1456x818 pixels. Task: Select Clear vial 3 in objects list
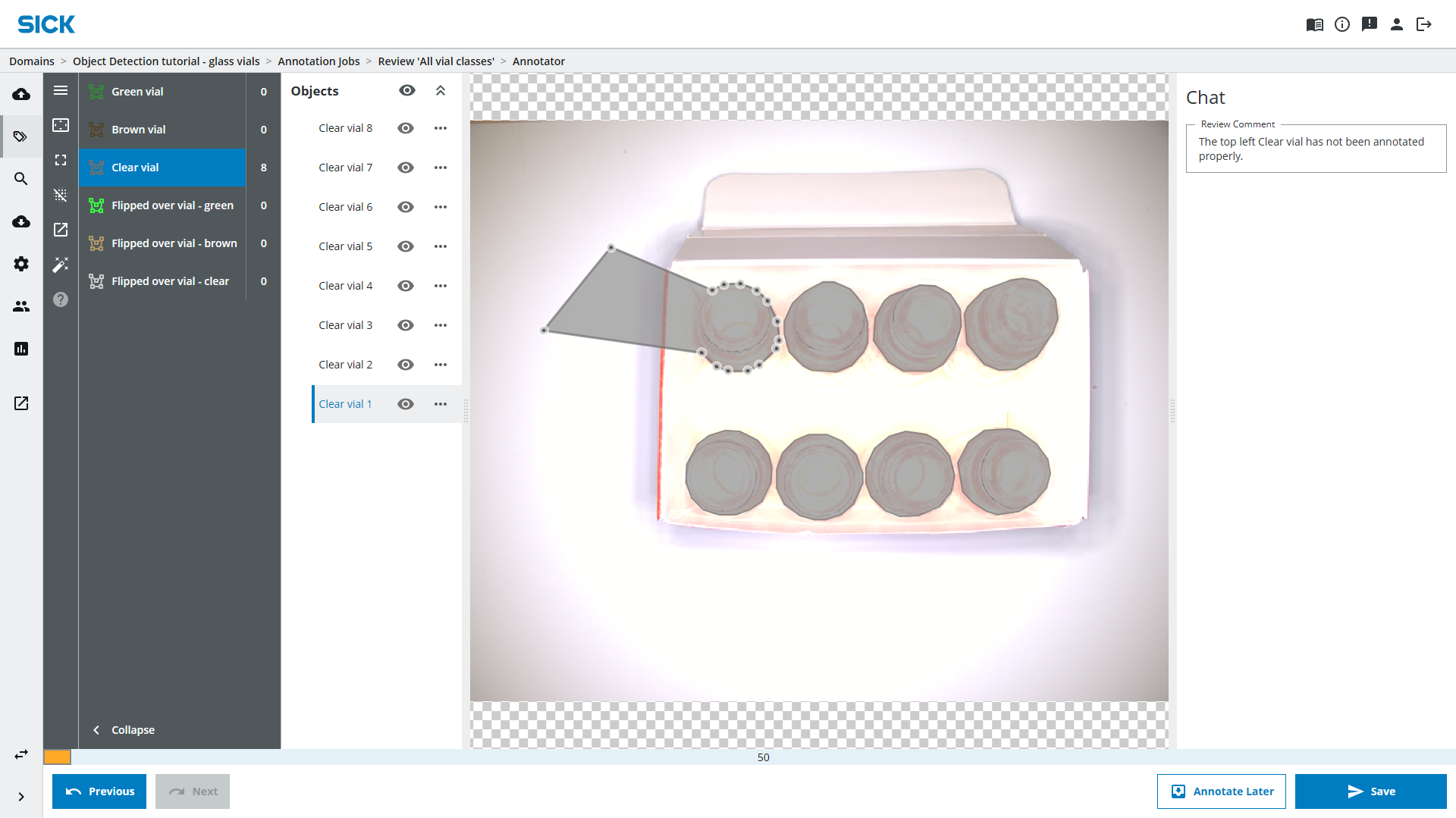pos(345,325)
